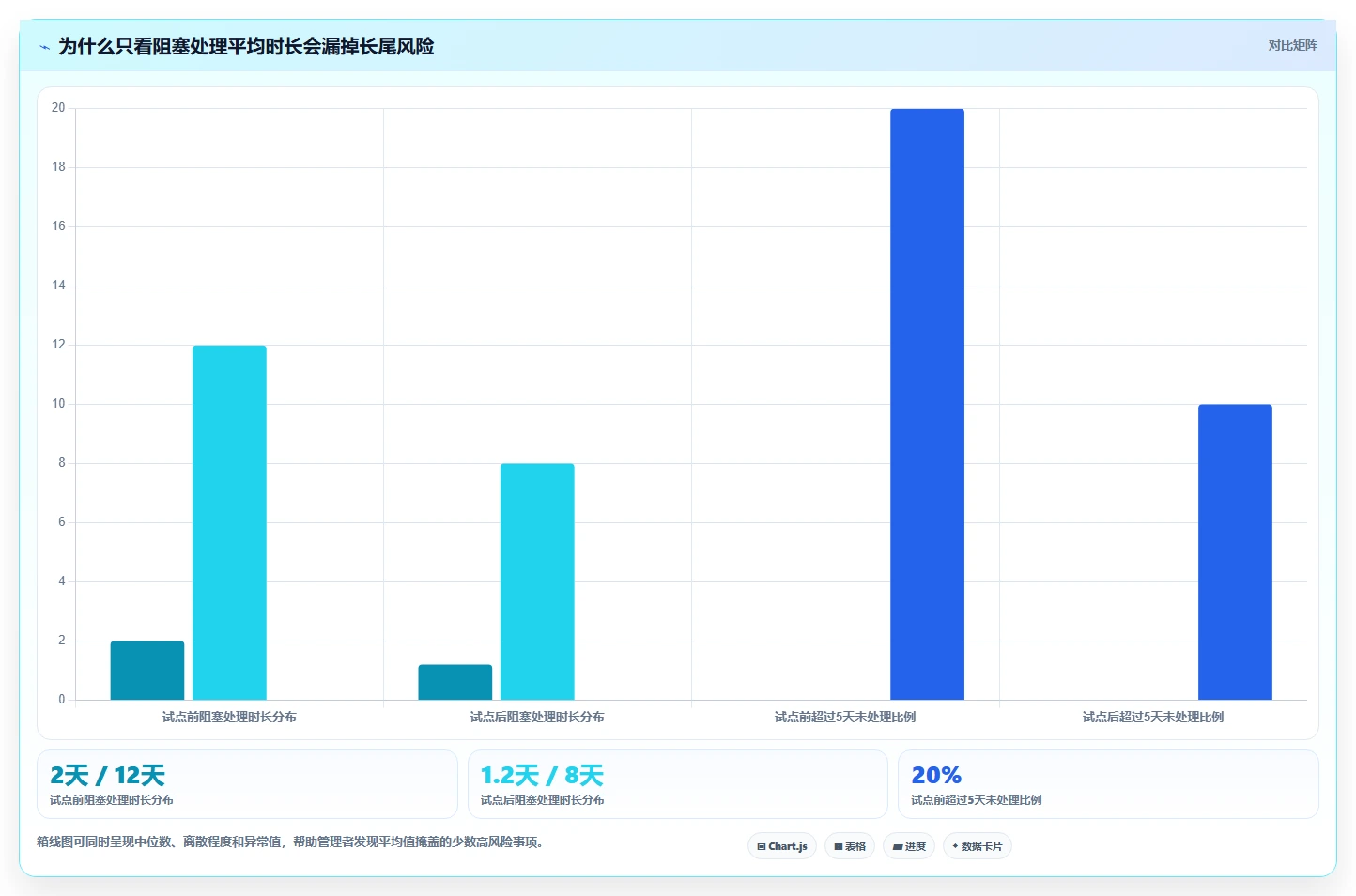Click the axis label 试点前阻塞处理时长分布
1356x896 pixels.
229,717
